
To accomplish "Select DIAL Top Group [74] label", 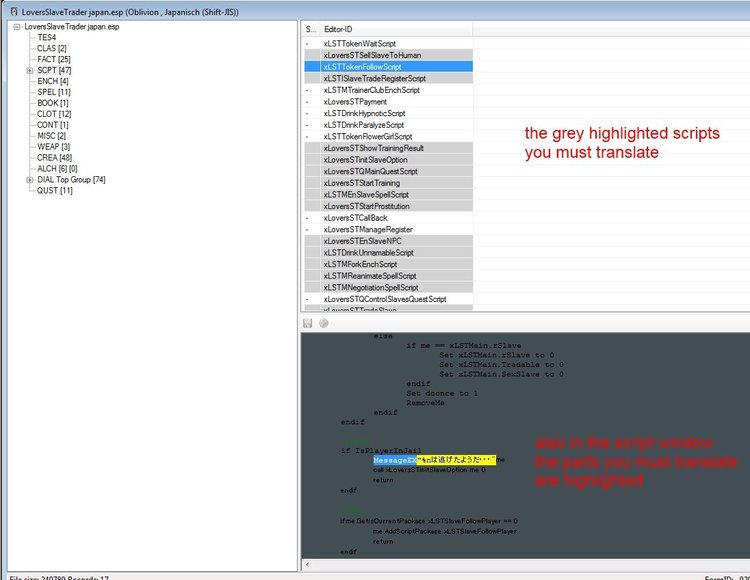I will [71, 180].
